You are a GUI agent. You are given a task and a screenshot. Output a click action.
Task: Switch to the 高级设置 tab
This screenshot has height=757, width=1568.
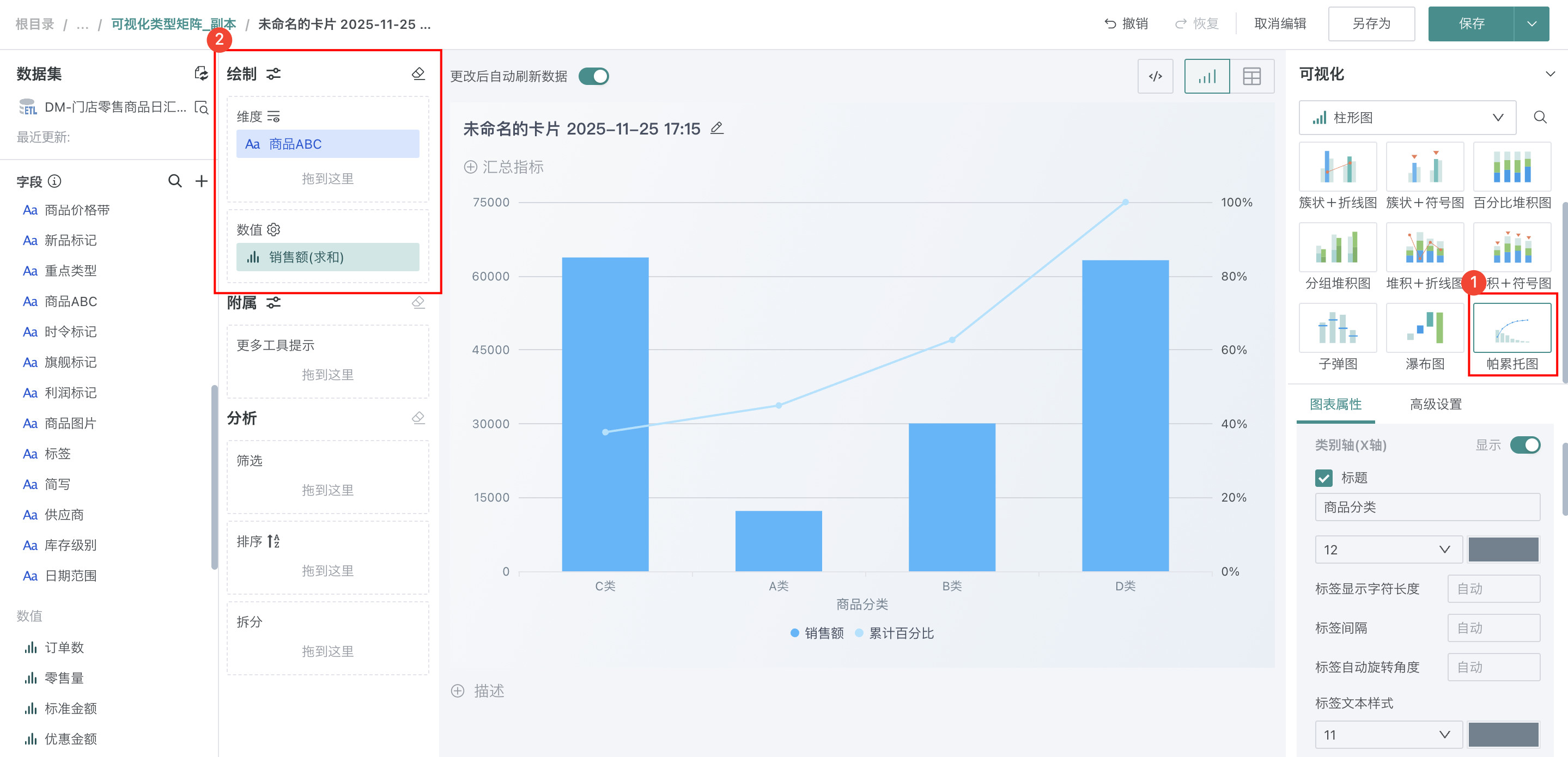click(1435, 404)
